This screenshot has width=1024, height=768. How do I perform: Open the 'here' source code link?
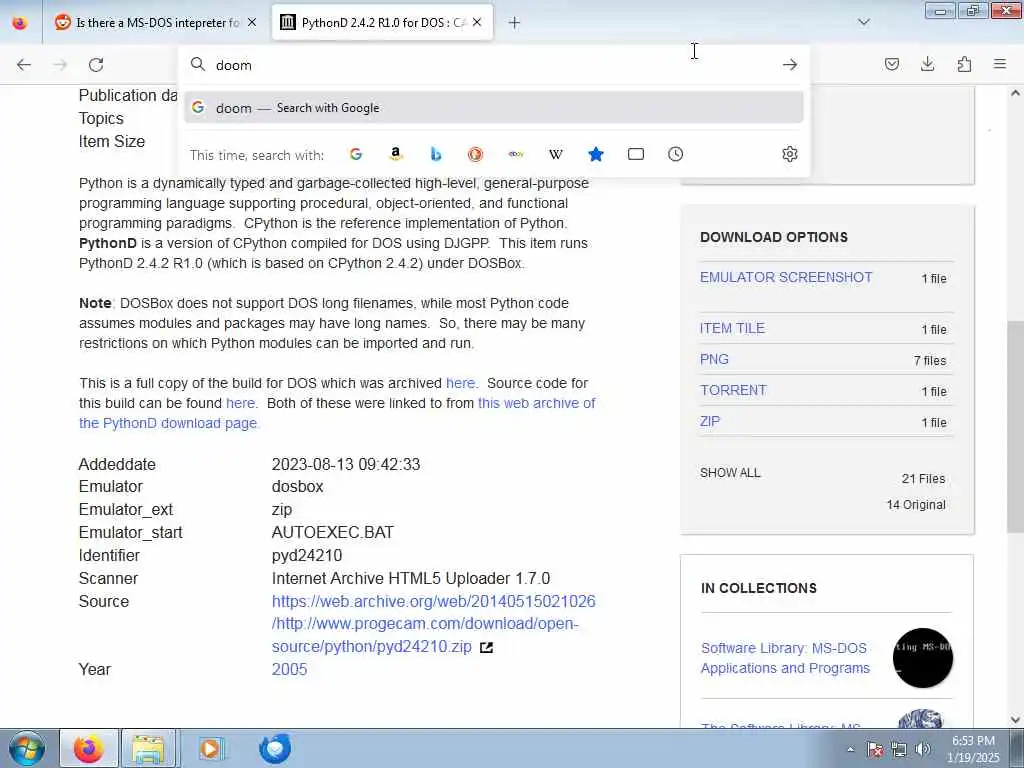coord(240,404)
